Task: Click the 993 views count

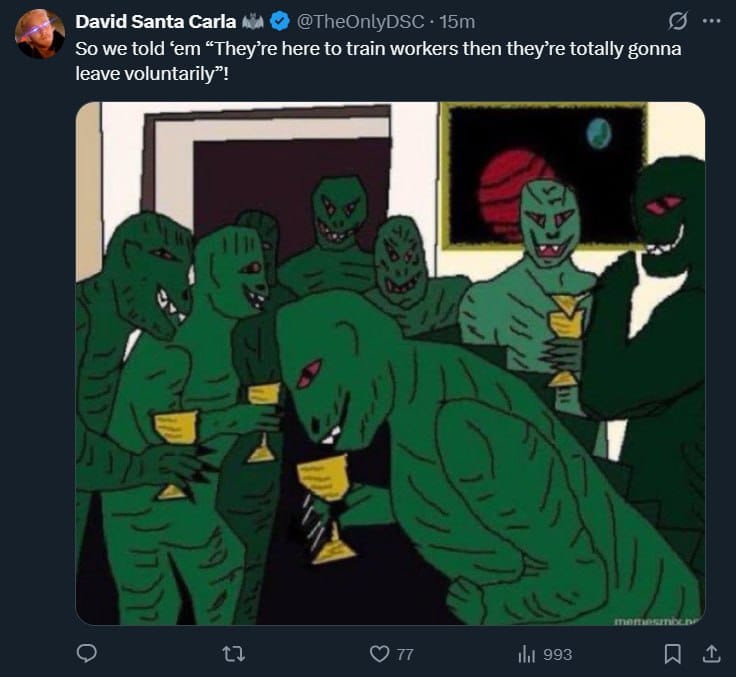Action: click(x=557, y=654)
